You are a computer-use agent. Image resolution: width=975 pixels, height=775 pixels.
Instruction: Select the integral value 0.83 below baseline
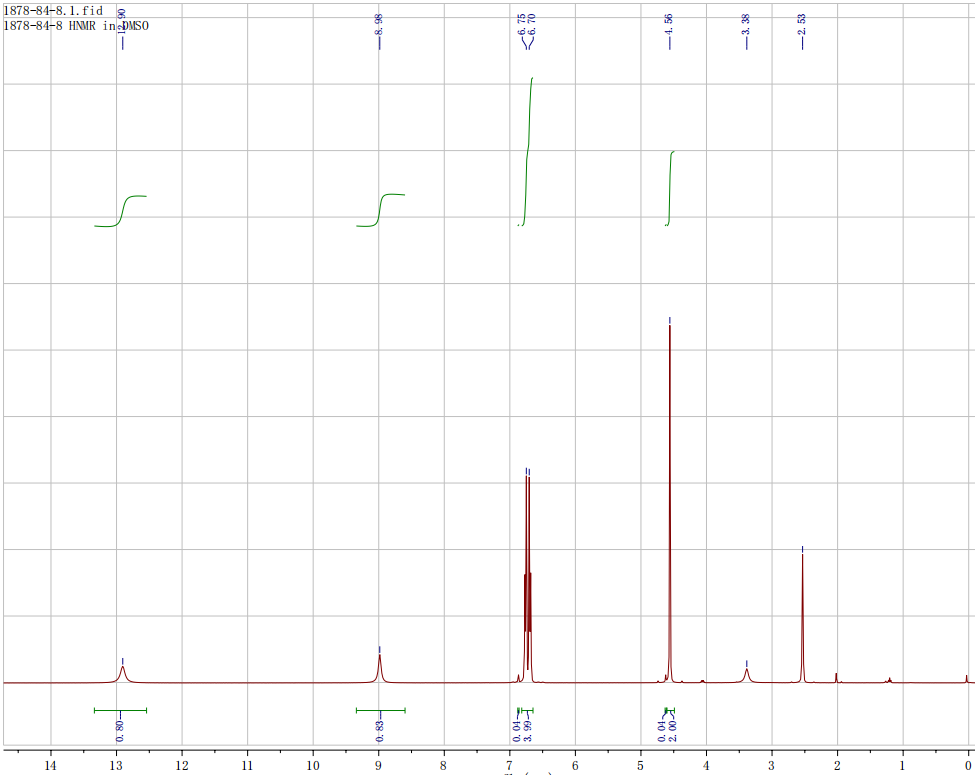[379, 730]
